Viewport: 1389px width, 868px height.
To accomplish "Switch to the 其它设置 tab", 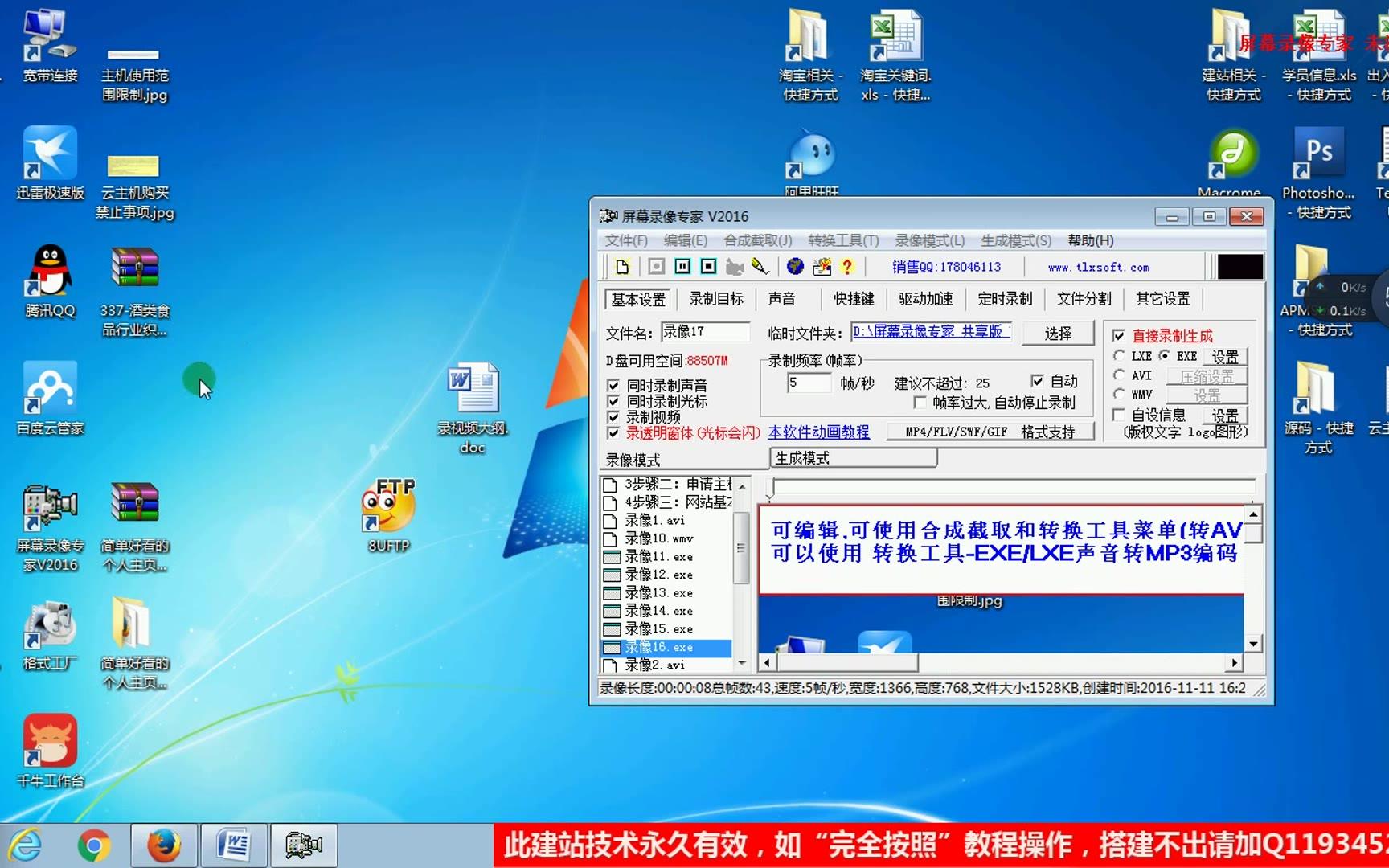I will (x=1163, y=299).
